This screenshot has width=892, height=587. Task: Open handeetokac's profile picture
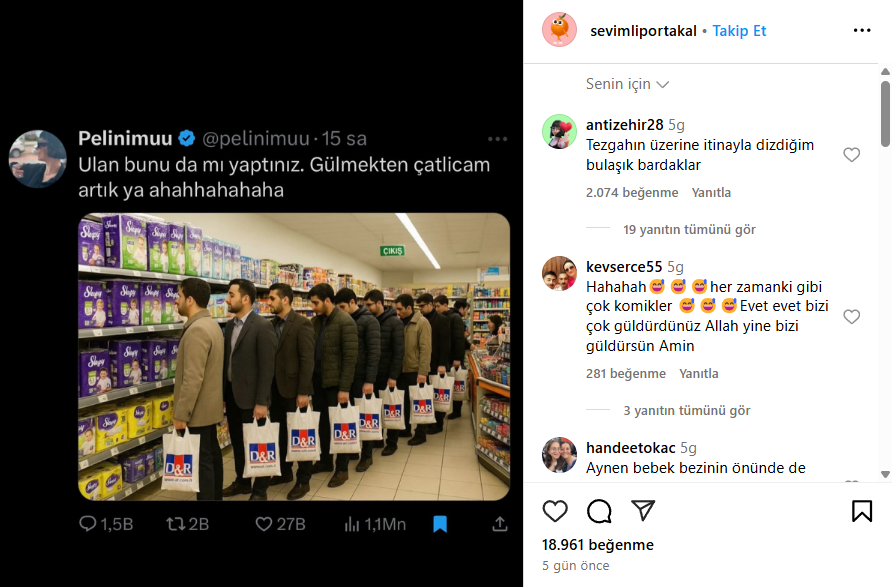(x=559, y=455)
